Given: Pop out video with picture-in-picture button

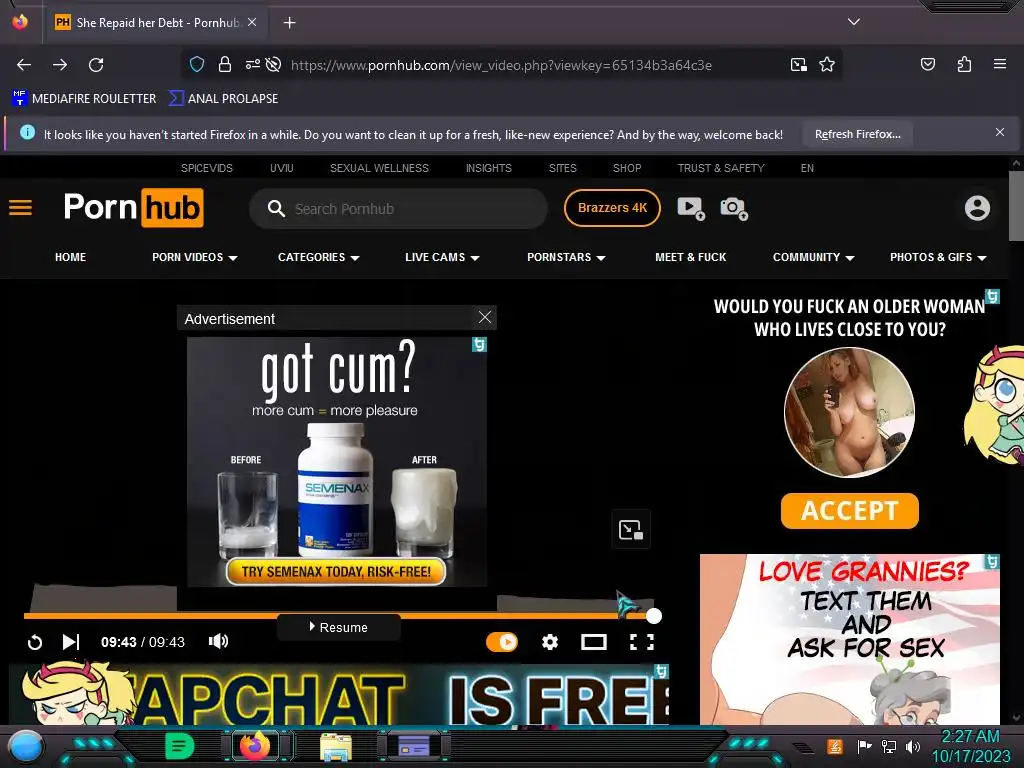Looking at the screenshot, I should [x=631, y=529].
